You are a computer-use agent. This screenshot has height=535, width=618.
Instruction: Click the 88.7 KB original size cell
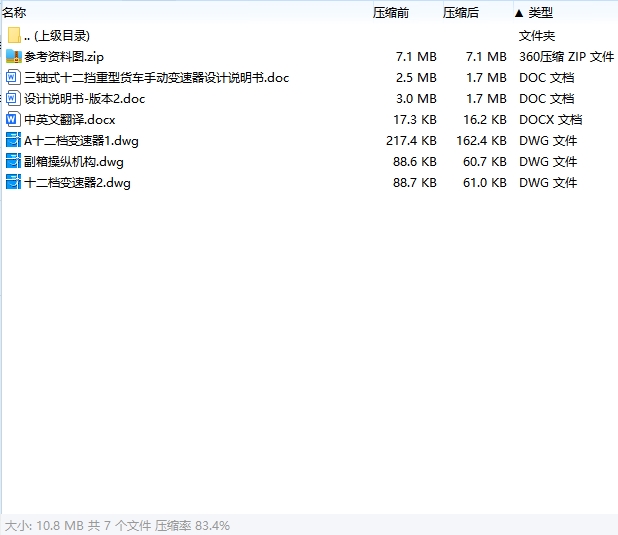point(415,183)
